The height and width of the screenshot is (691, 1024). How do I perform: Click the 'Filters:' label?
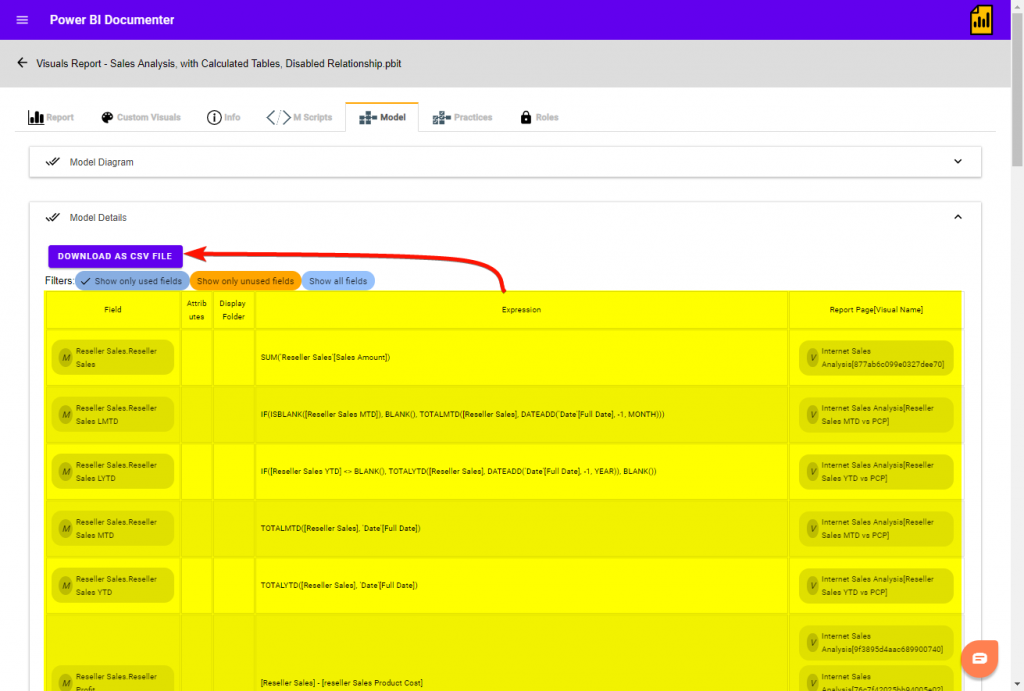(x=59, y=280)
